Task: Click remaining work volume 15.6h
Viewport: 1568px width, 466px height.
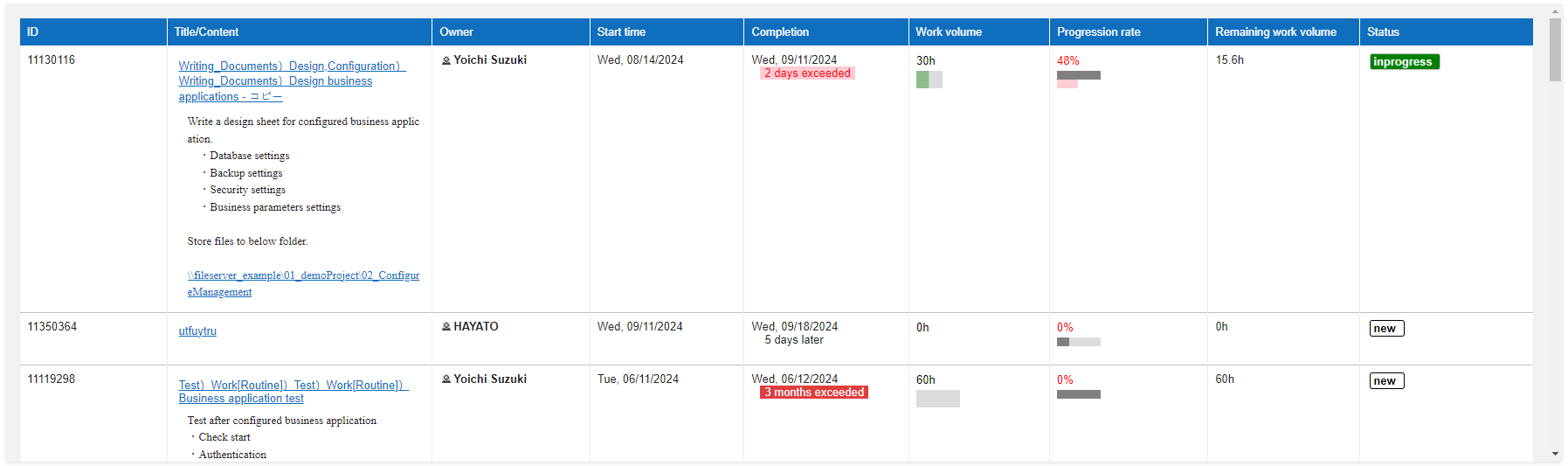Action: (1230, 60)
